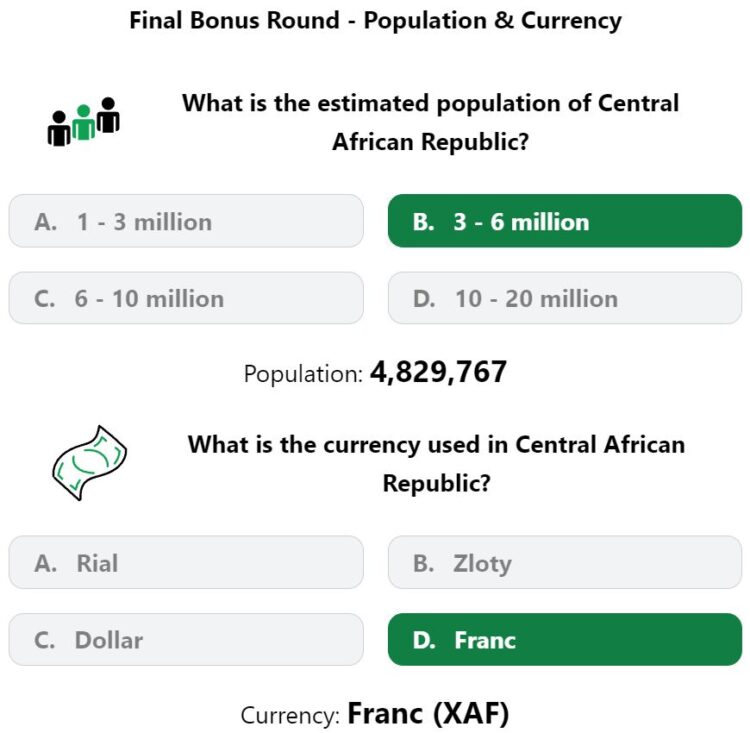Click the Franc (XAF) result text
750x733 pixels.
pyautogui.click(x=428, y=713)
